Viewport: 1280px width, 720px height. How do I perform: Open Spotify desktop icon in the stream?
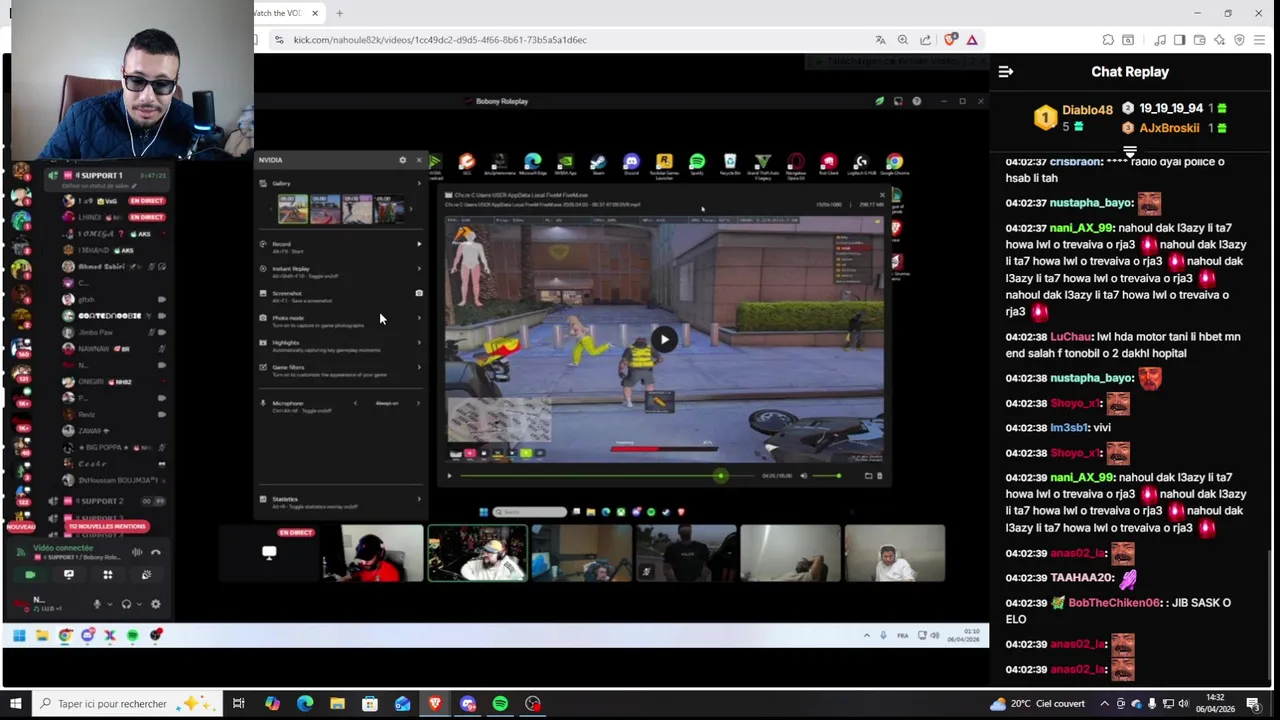pyautogui.click(x=697, y=163)
